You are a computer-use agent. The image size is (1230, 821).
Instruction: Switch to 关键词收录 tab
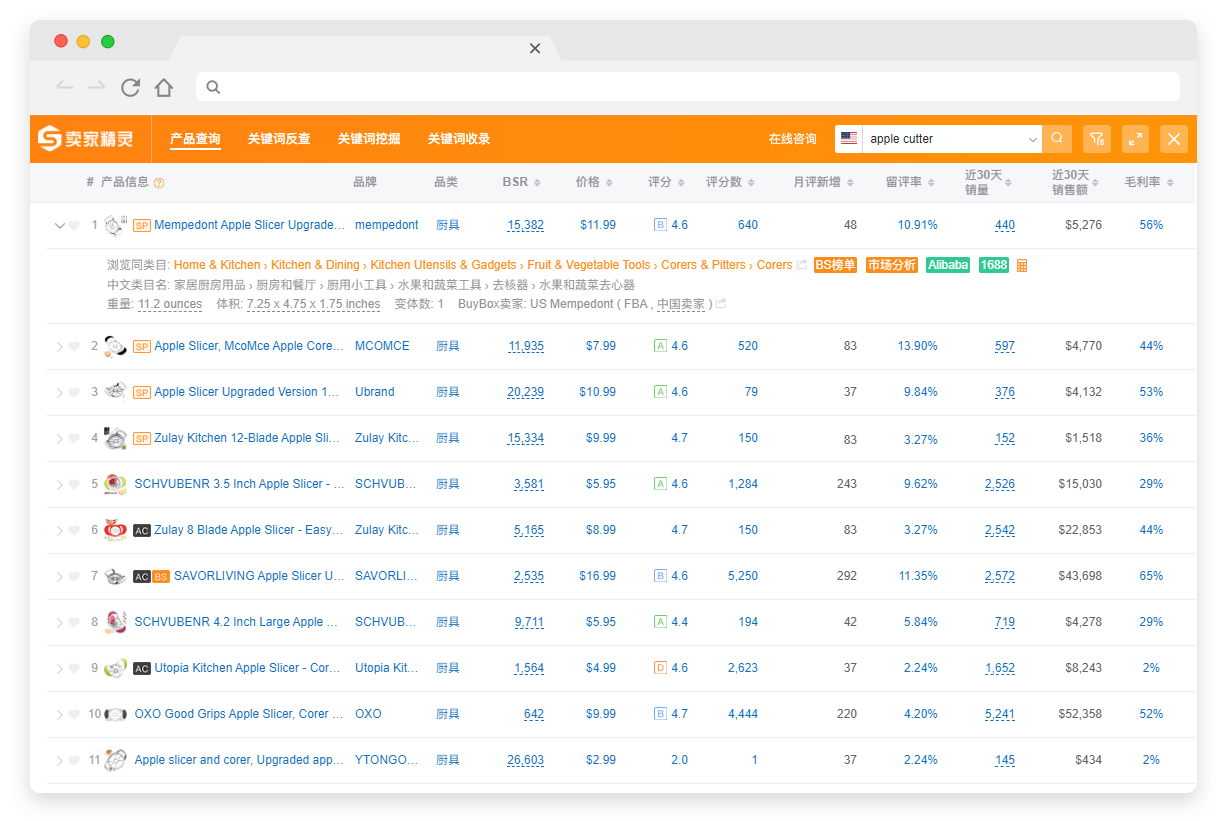tap(459, 139)
